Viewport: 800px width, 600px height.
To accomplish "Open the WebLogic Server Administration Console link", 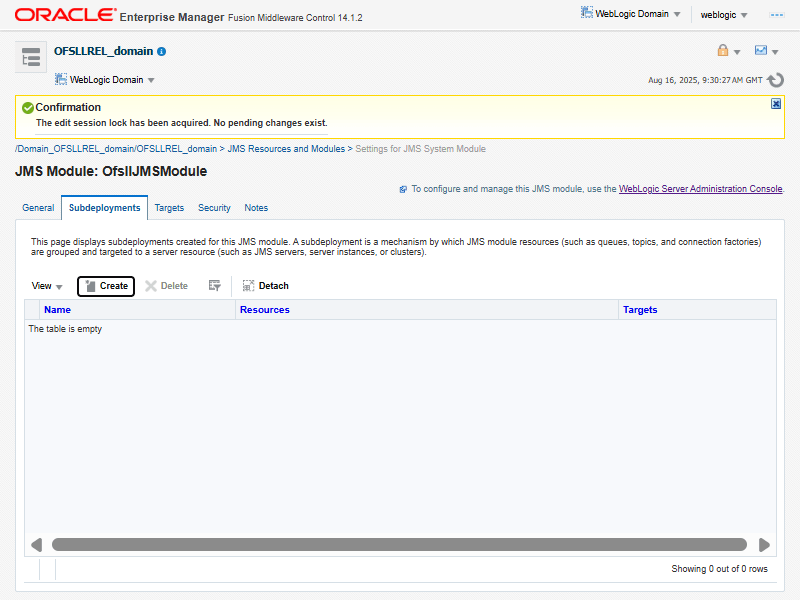I will click(x=701, y=189).
